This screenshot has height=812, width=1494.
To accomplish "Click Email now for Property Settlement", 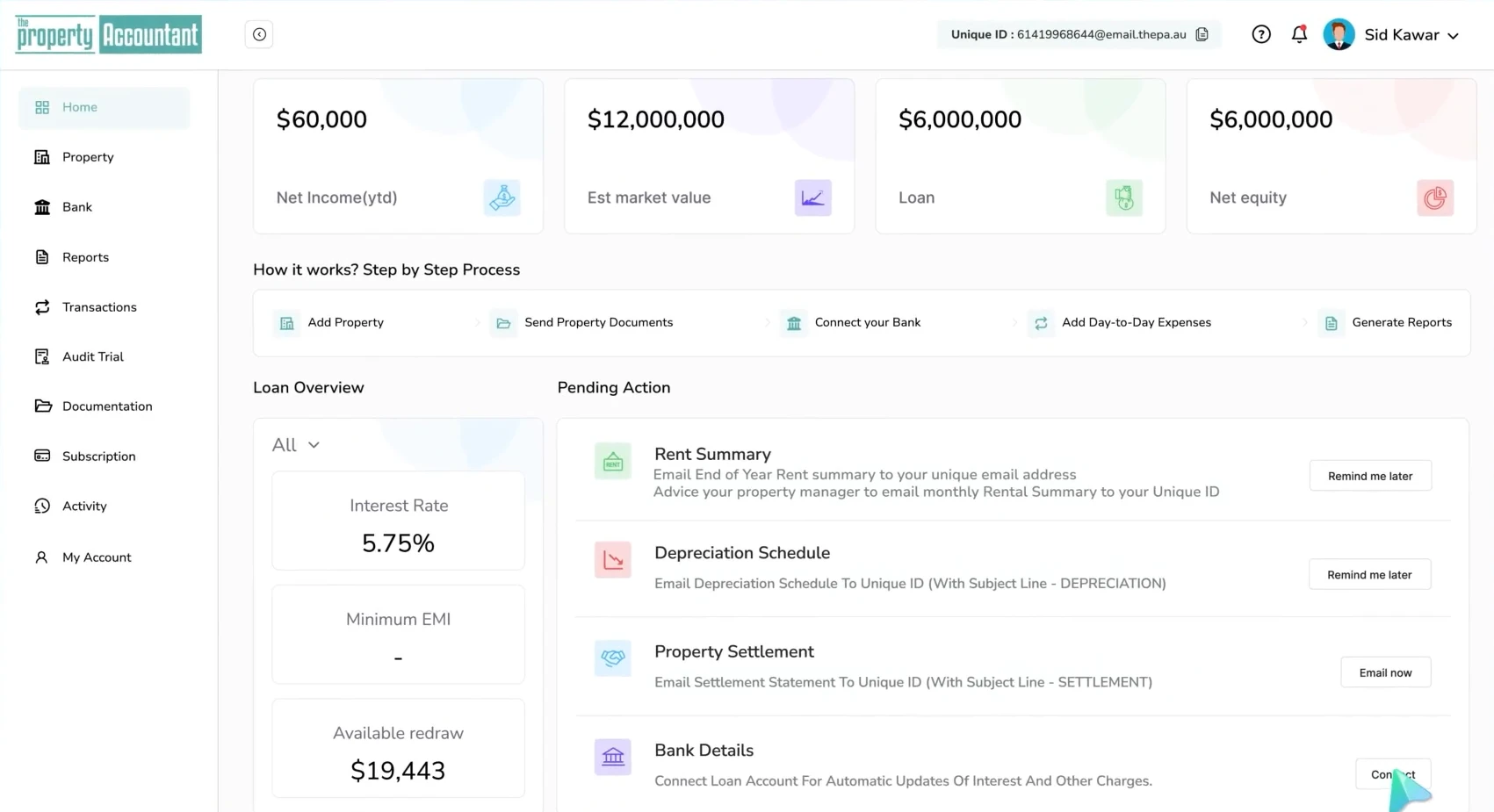I will (1386, 673).
